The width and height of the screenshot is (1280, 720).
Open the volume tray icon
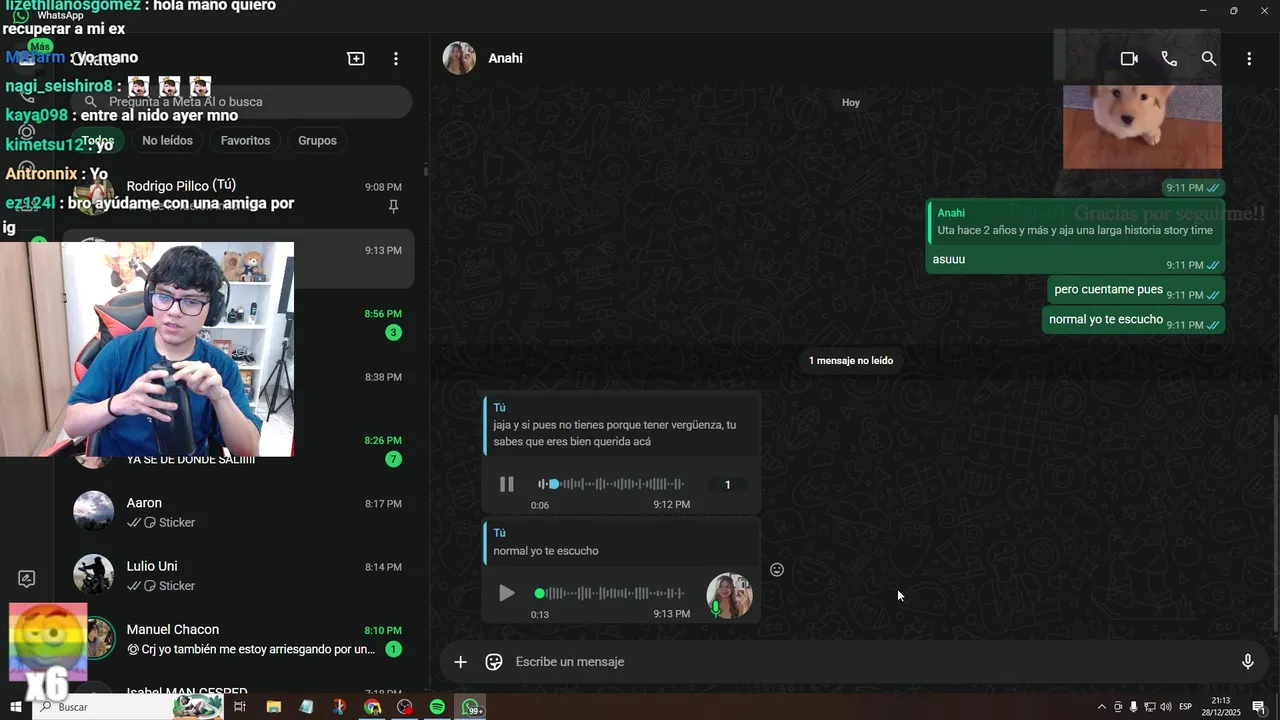click(x=1166, y=707)
